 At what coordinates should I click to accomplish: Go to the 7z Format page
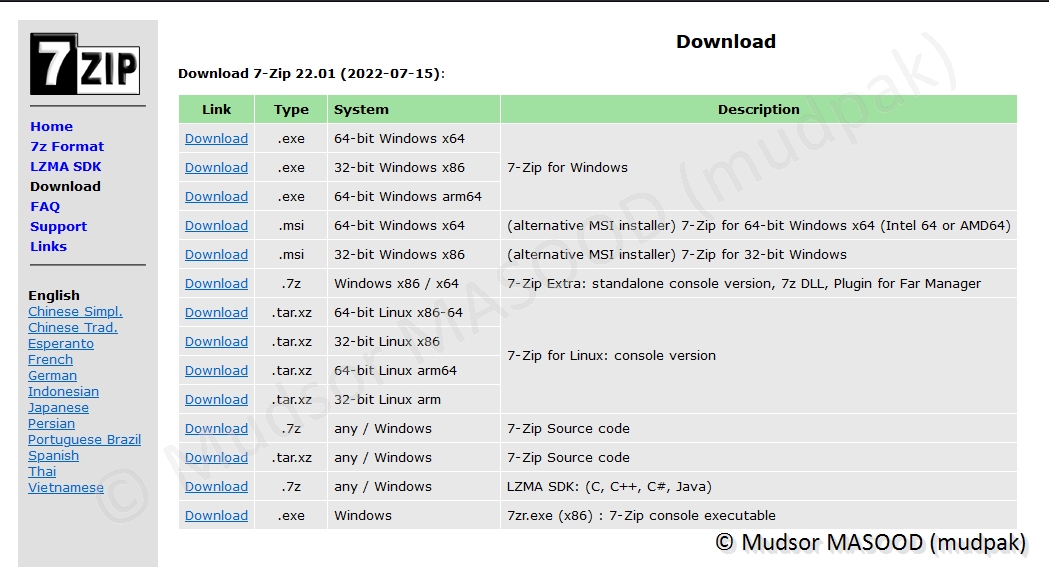[x=67, y=147]
